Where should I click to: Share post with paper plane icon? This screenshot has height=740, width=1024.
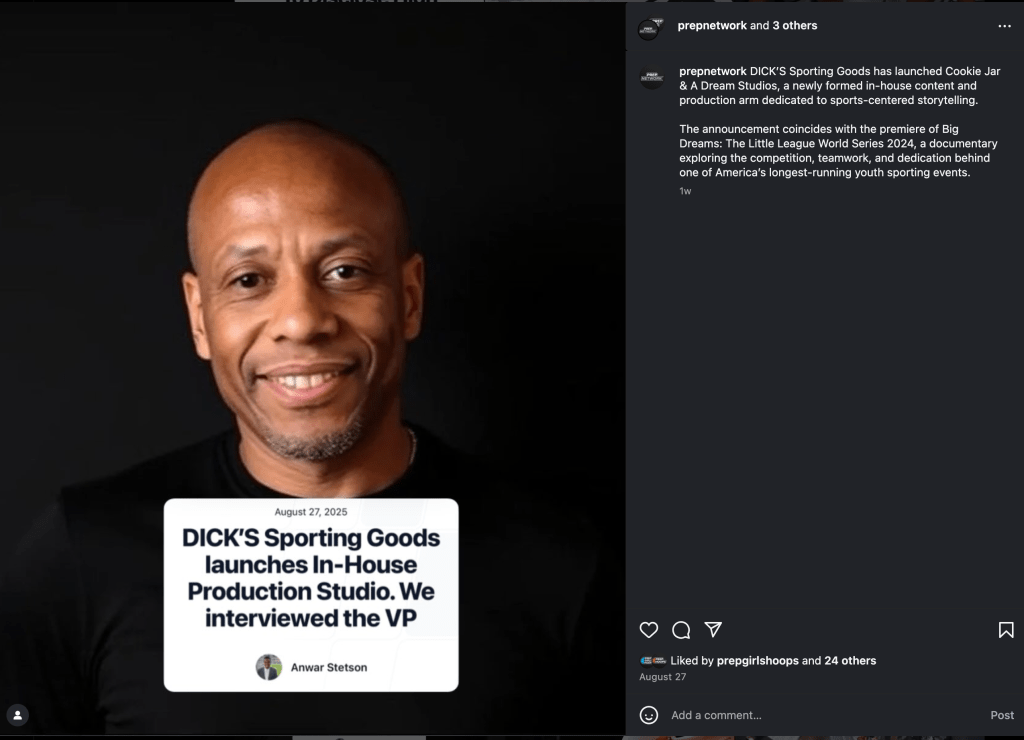coord(713,630)
